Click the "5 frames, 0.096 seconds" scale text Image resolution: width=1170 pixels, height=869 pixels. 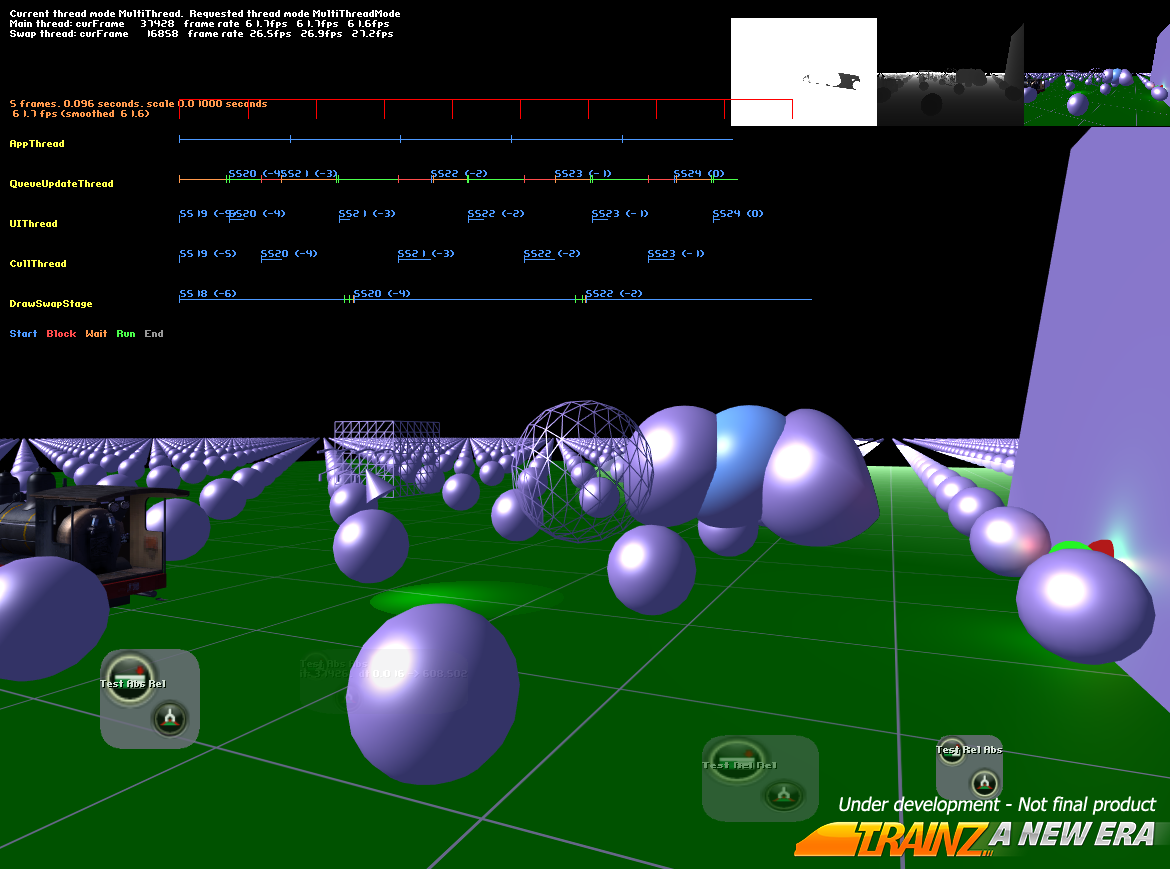tap(138, 104)
